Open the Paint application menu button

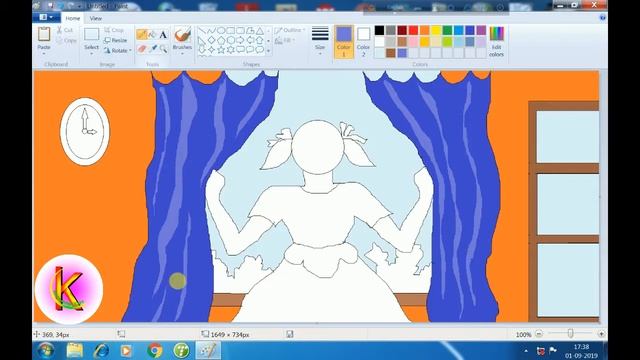pyautogui.click(x=45, y=17)
